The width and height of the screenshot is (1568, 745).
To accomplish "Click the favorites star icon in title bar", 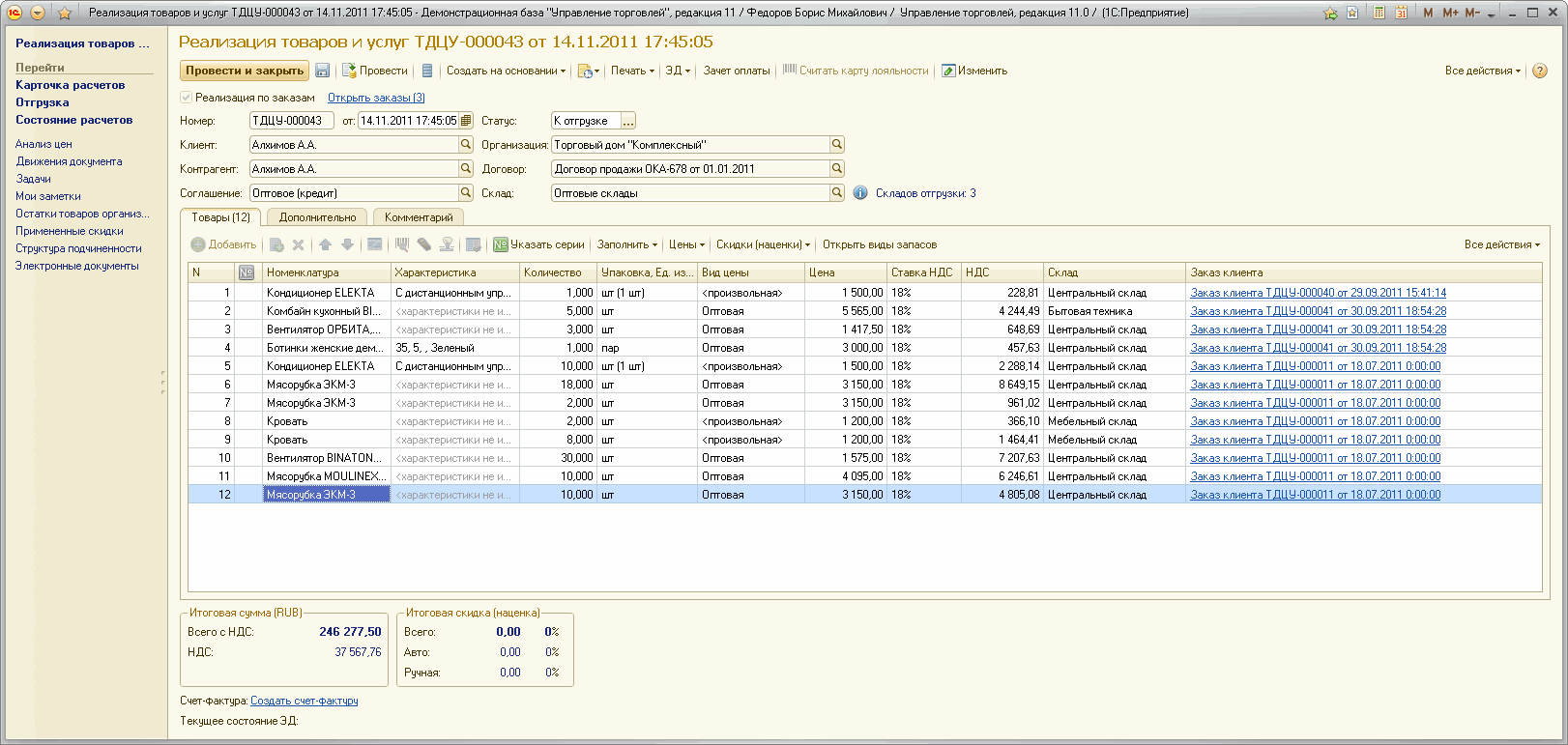I will pos(65,13).
